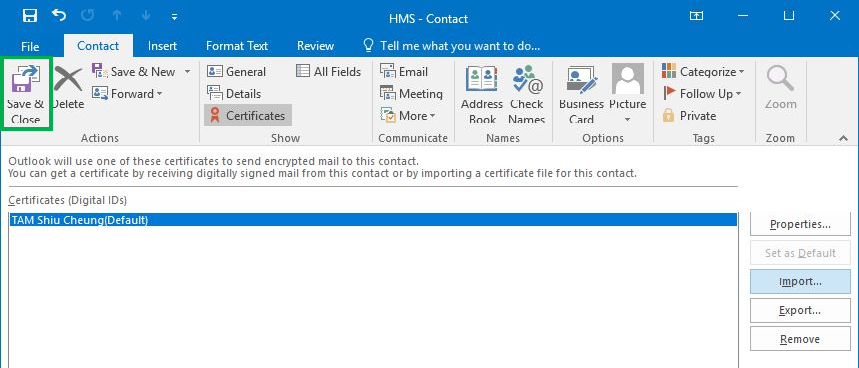Select the Certificates view button
The width and height of the screenshot is (859, 368).
248,116
